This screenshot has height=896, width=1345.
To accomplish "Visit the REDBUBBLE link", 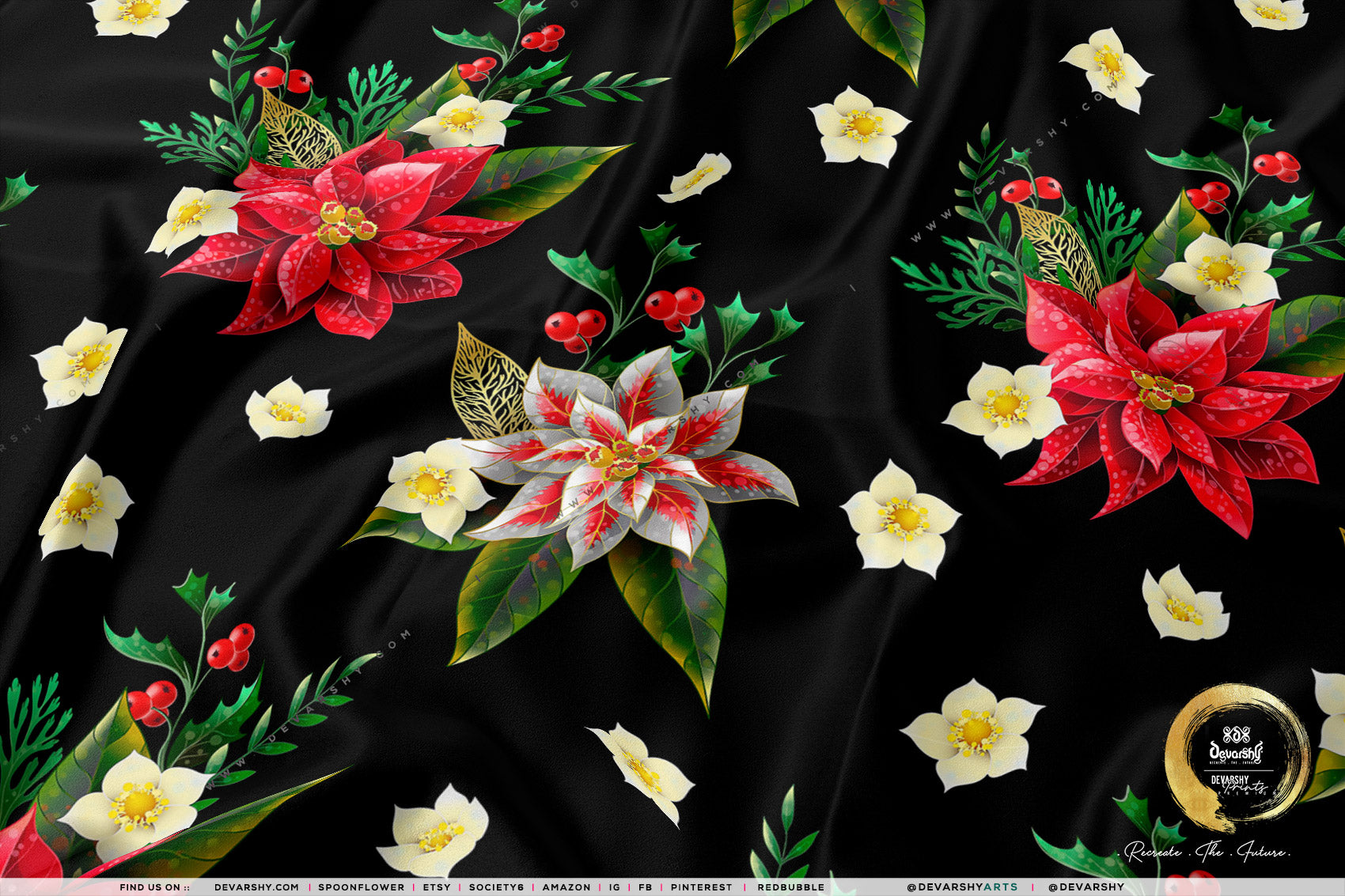I will [x=790, y=887].
